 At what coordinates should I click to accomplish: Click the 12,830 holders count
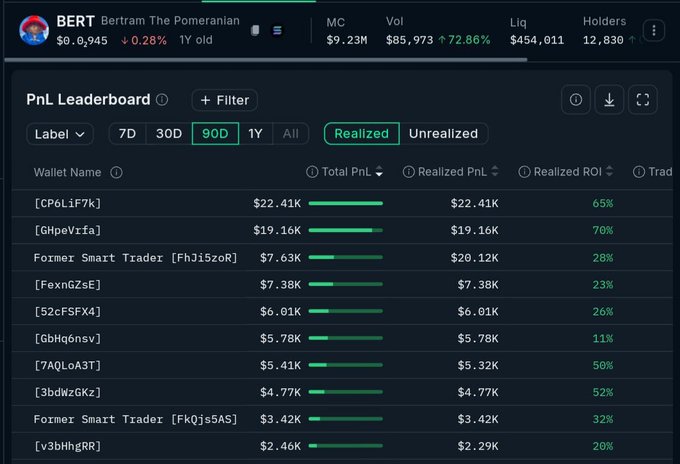(x=603, y=40)
